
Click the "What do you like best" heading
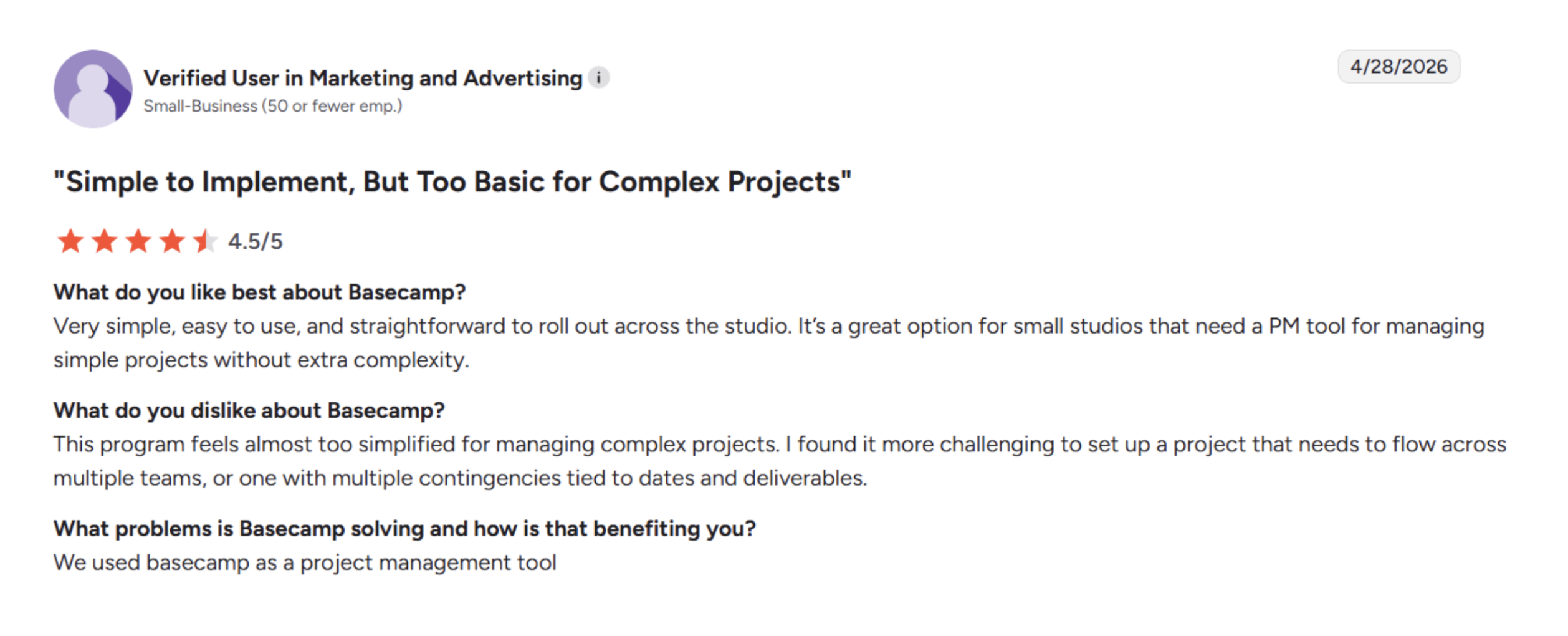click(260, 292)
